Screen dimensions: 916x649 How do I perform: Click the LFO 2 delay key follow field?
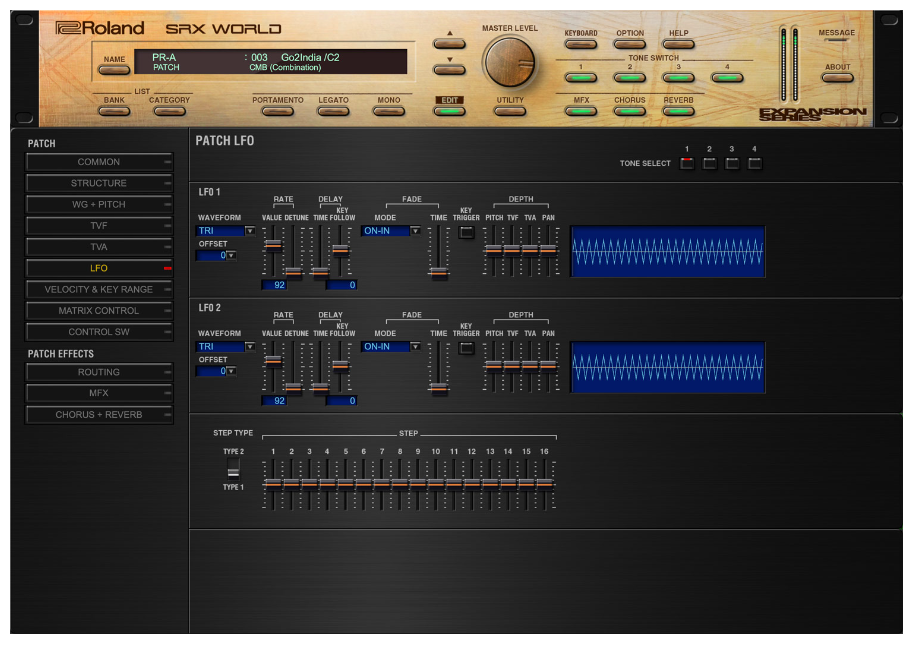click(x=341, y=401)
